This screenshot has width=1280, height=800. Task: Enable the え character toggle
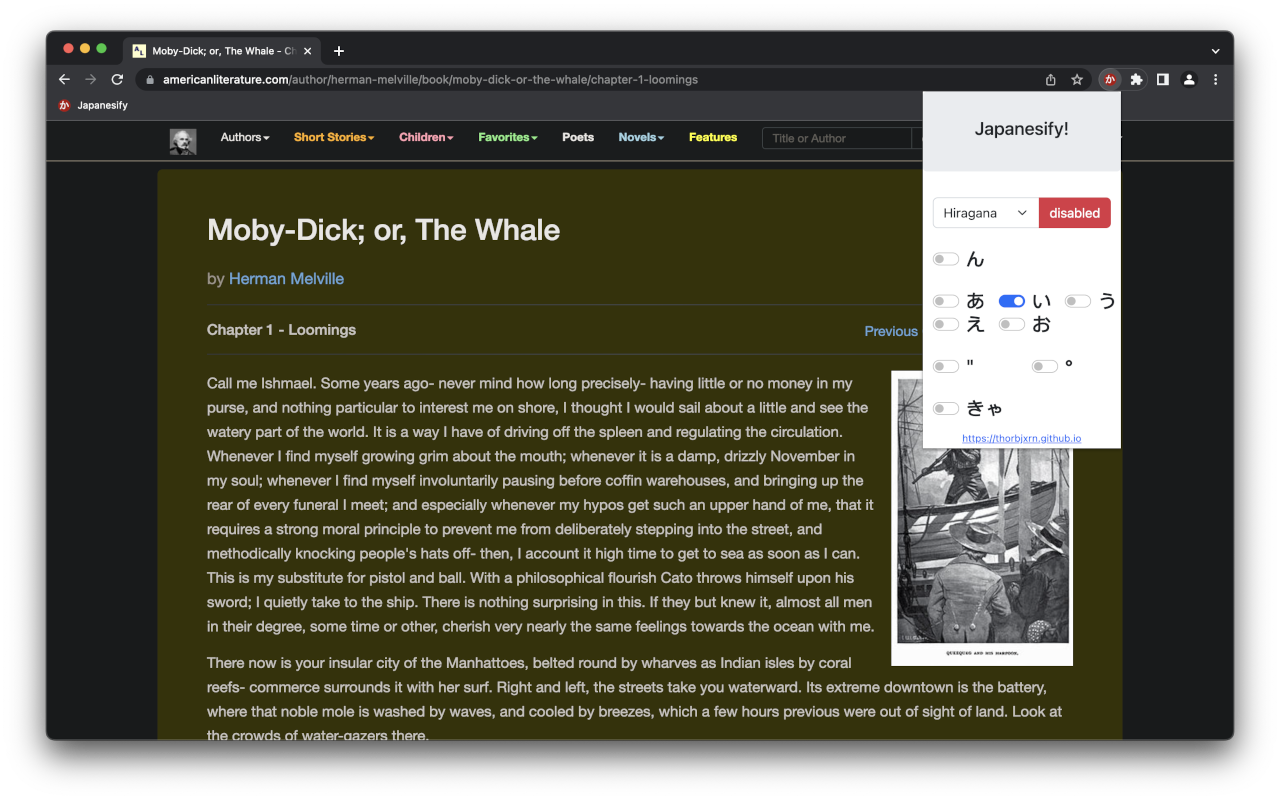click(x=946, y=324)
